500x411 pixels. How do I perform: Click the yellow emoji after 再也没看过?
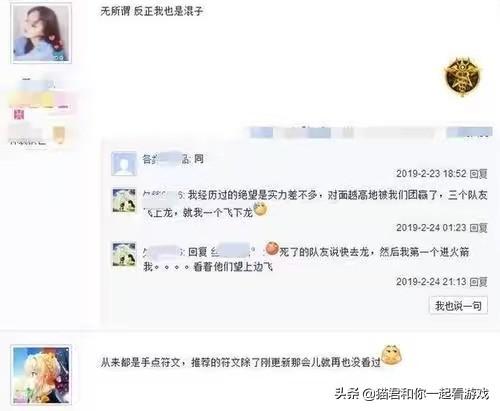tap(391, 355)
